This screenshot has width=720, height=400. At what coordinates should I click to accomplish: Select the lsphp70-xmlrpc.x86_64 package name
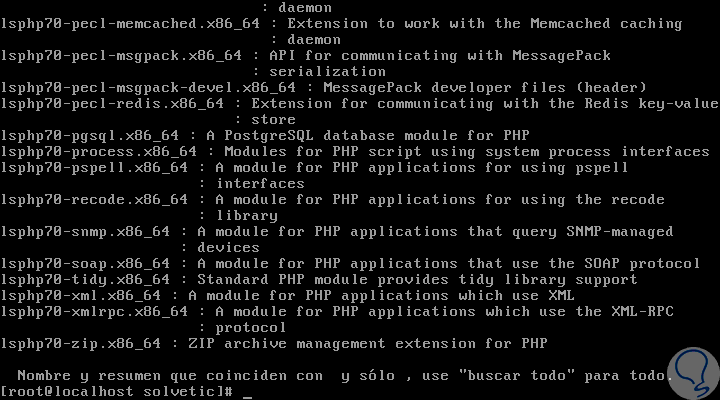[x=95, y=311]
